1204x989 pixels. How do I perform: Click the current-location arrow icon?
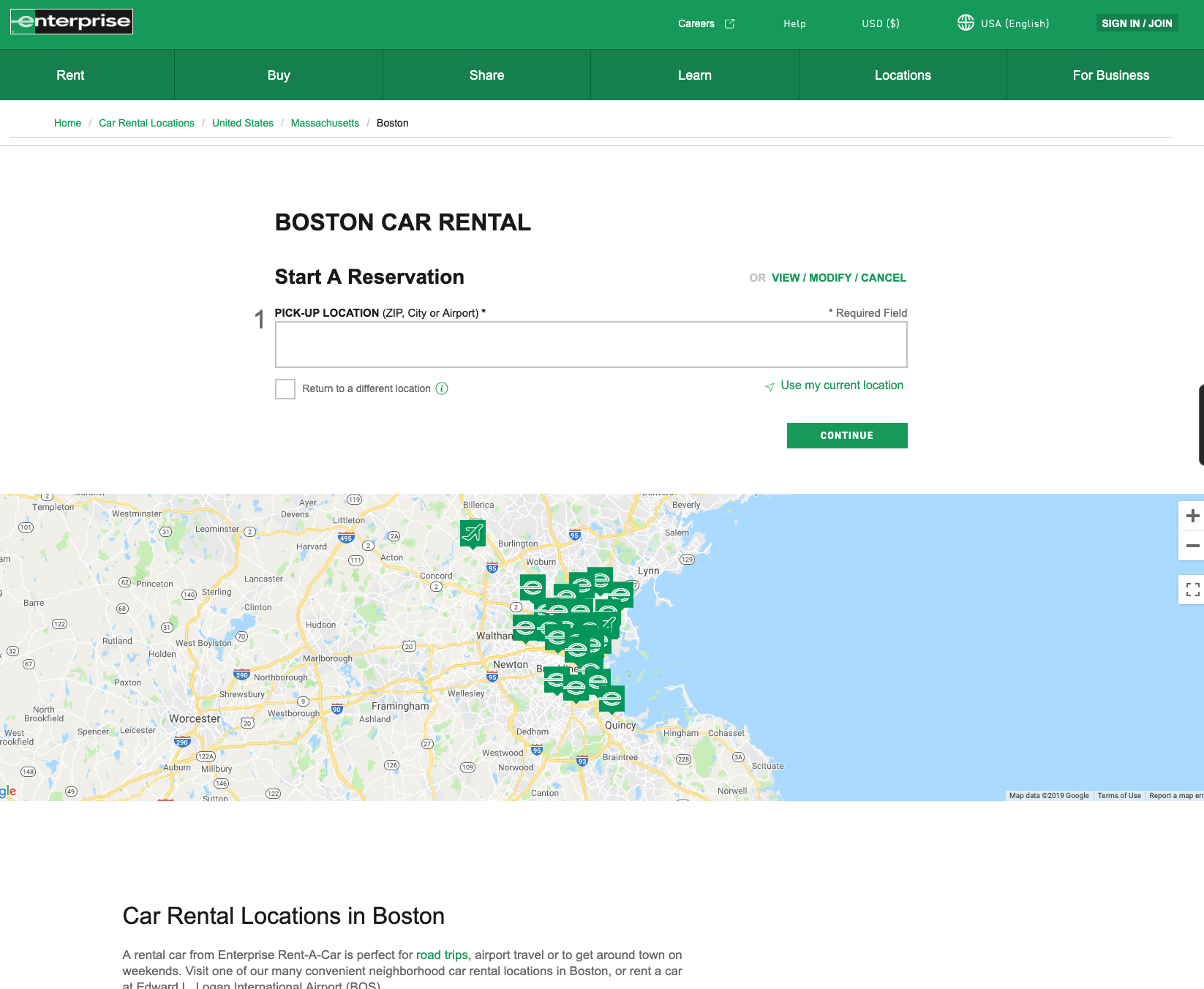[x=769, y=388]
